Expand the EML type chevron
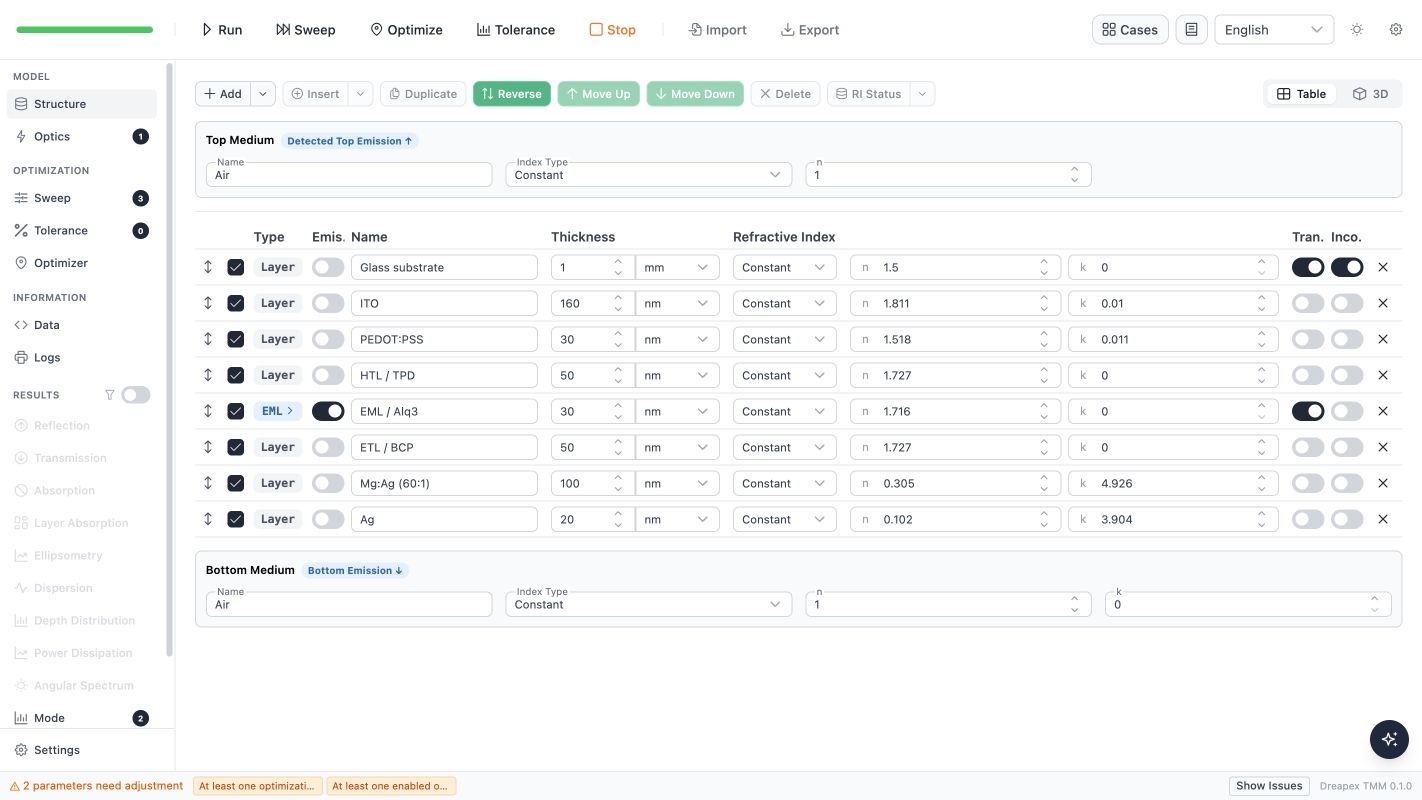This screenshot has height=800, width=1422. coord(291,411)
